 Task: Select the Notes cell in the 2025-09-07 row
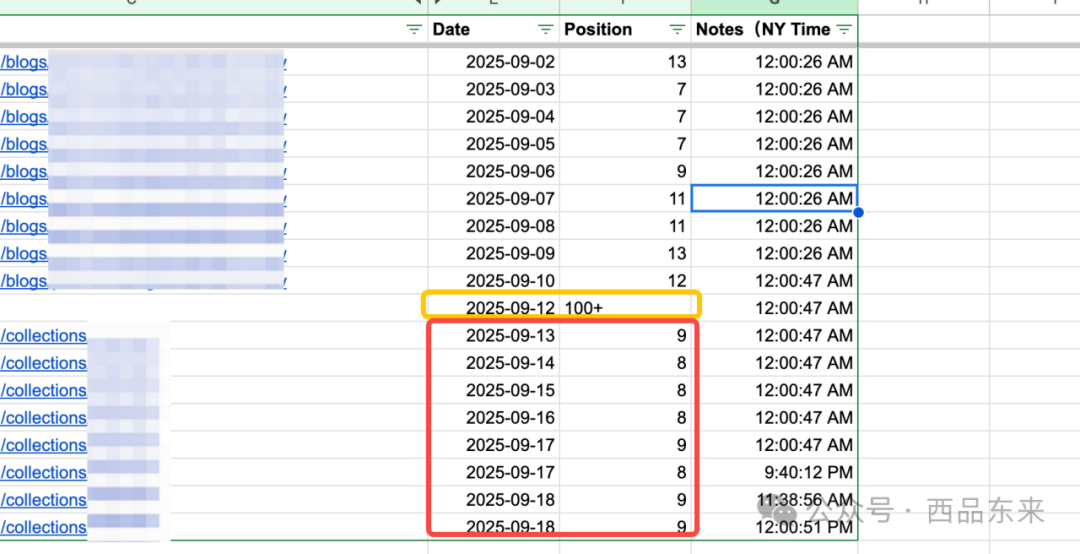point(774,199)
